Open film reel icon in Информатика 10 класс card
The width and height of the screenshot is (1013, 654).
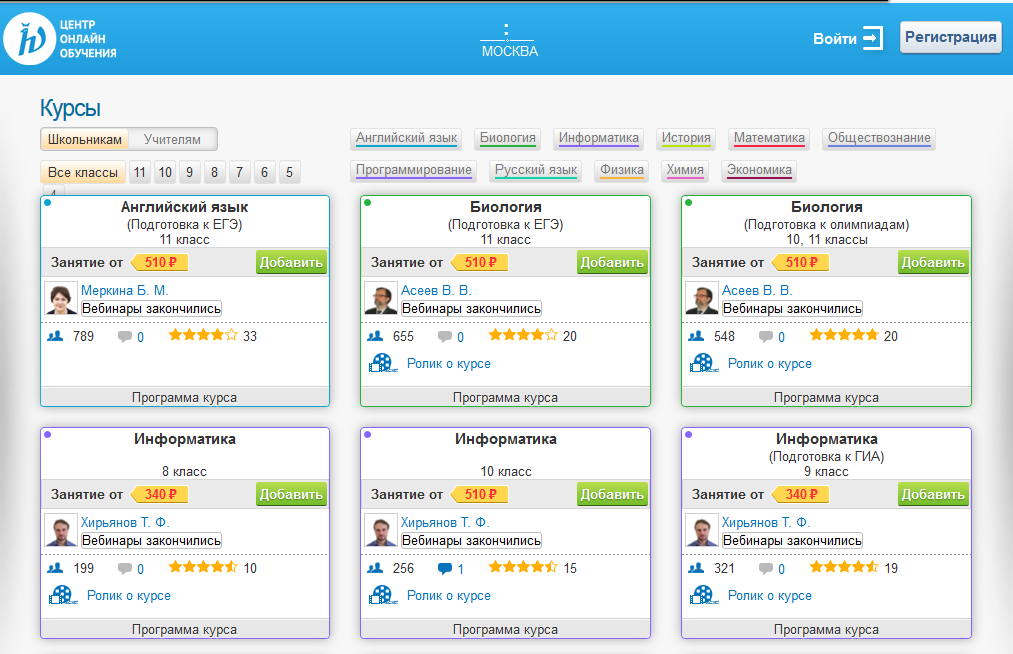(382, 595)
